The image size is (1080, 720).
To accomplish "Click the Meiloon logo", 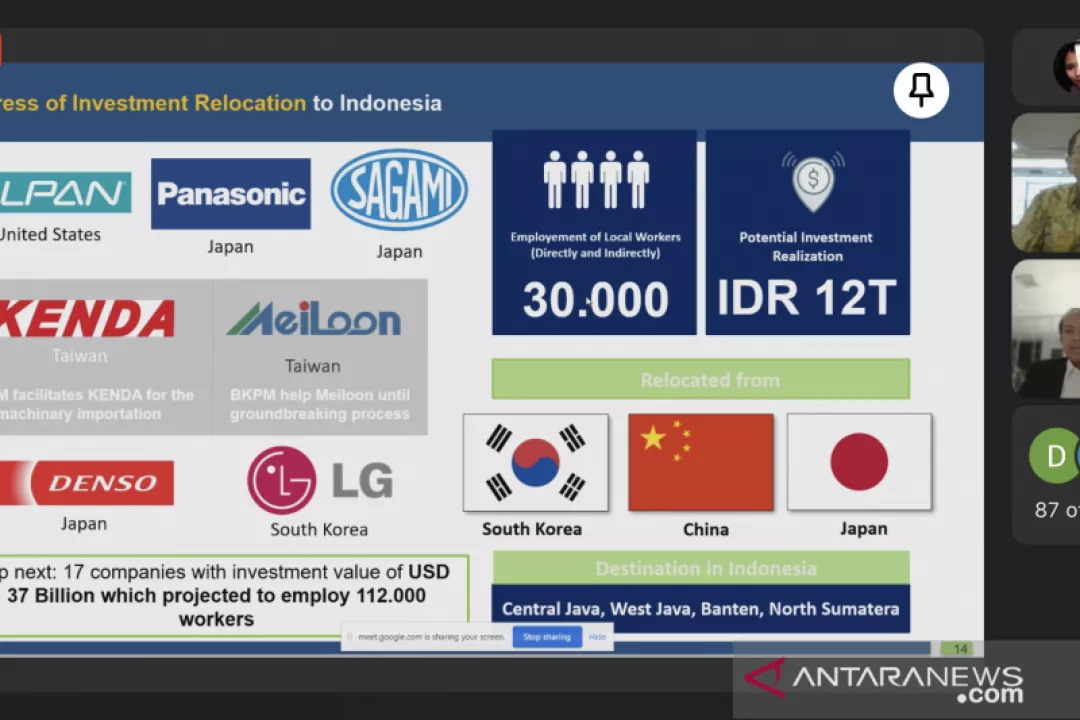I will 313,319.
